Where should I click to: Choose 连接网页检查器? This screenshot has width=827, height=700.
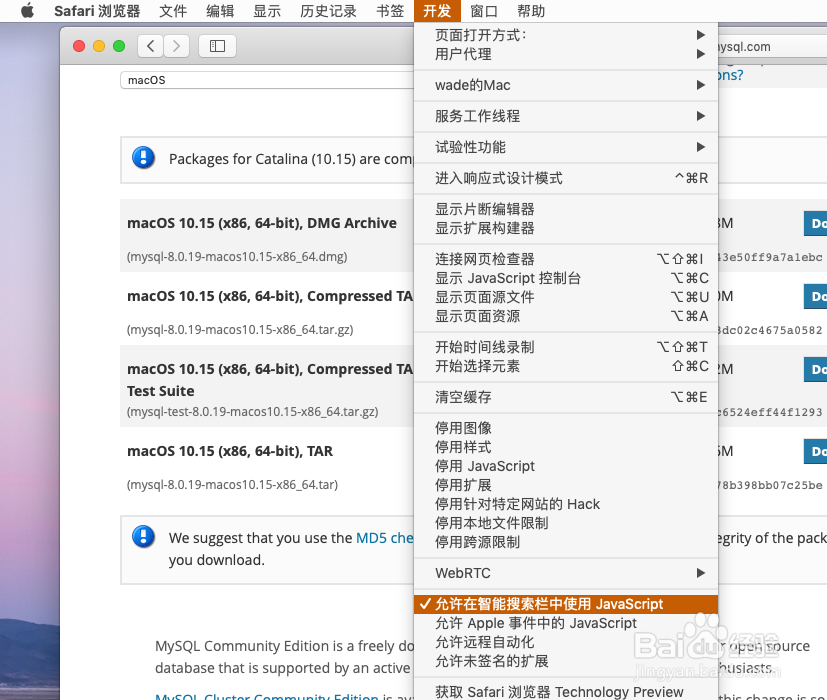pos(566,259)
